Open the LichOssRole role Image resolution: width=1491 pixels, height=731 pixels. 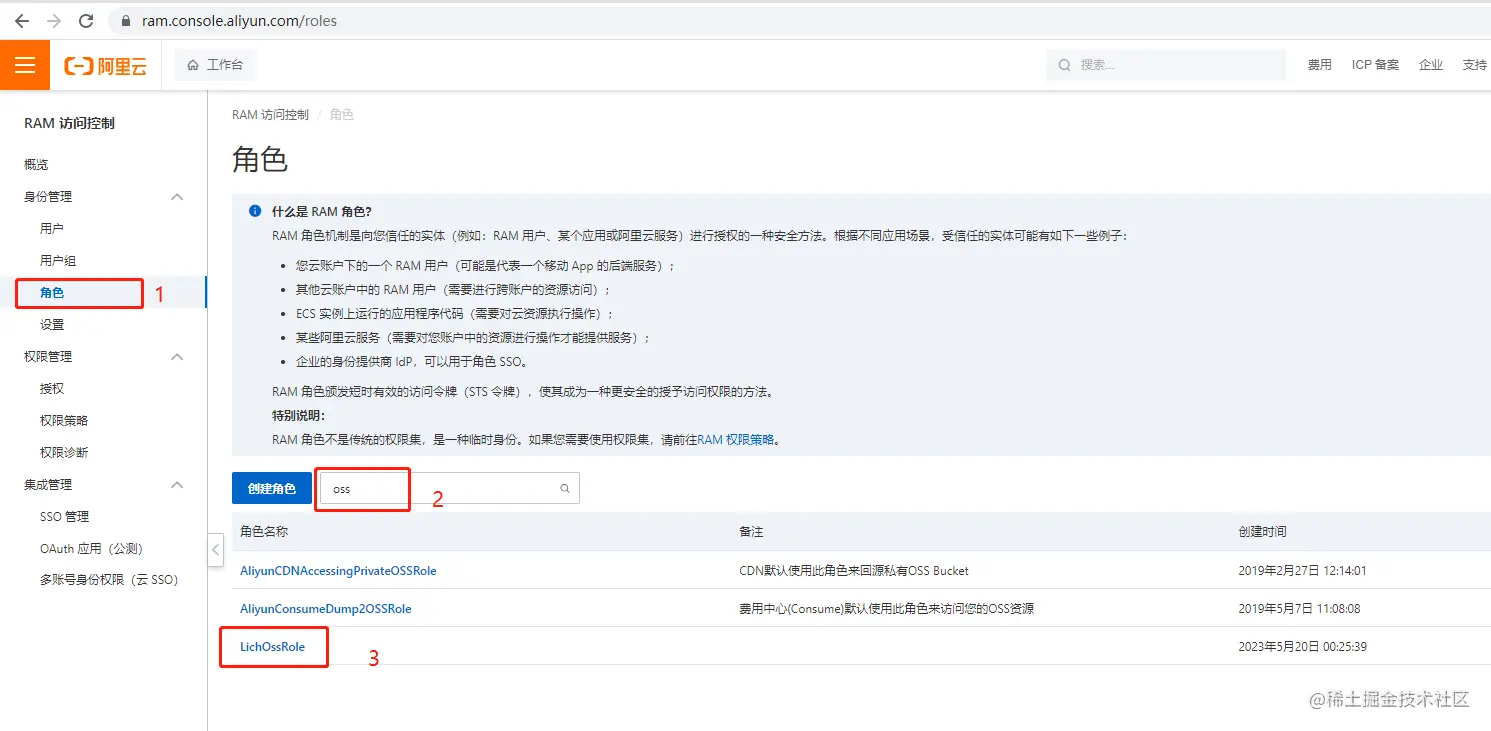coord(273,647)
